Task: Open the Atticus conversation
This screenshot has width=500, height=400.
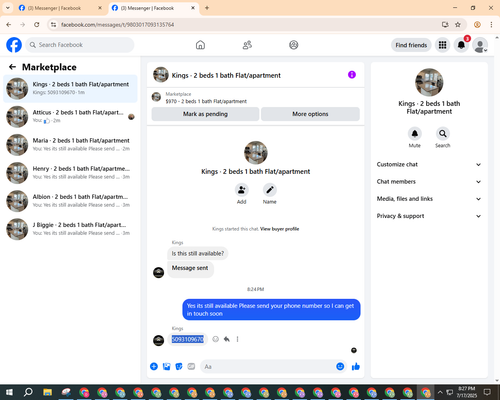Action: pyautogui.click(x=70, y=117)
